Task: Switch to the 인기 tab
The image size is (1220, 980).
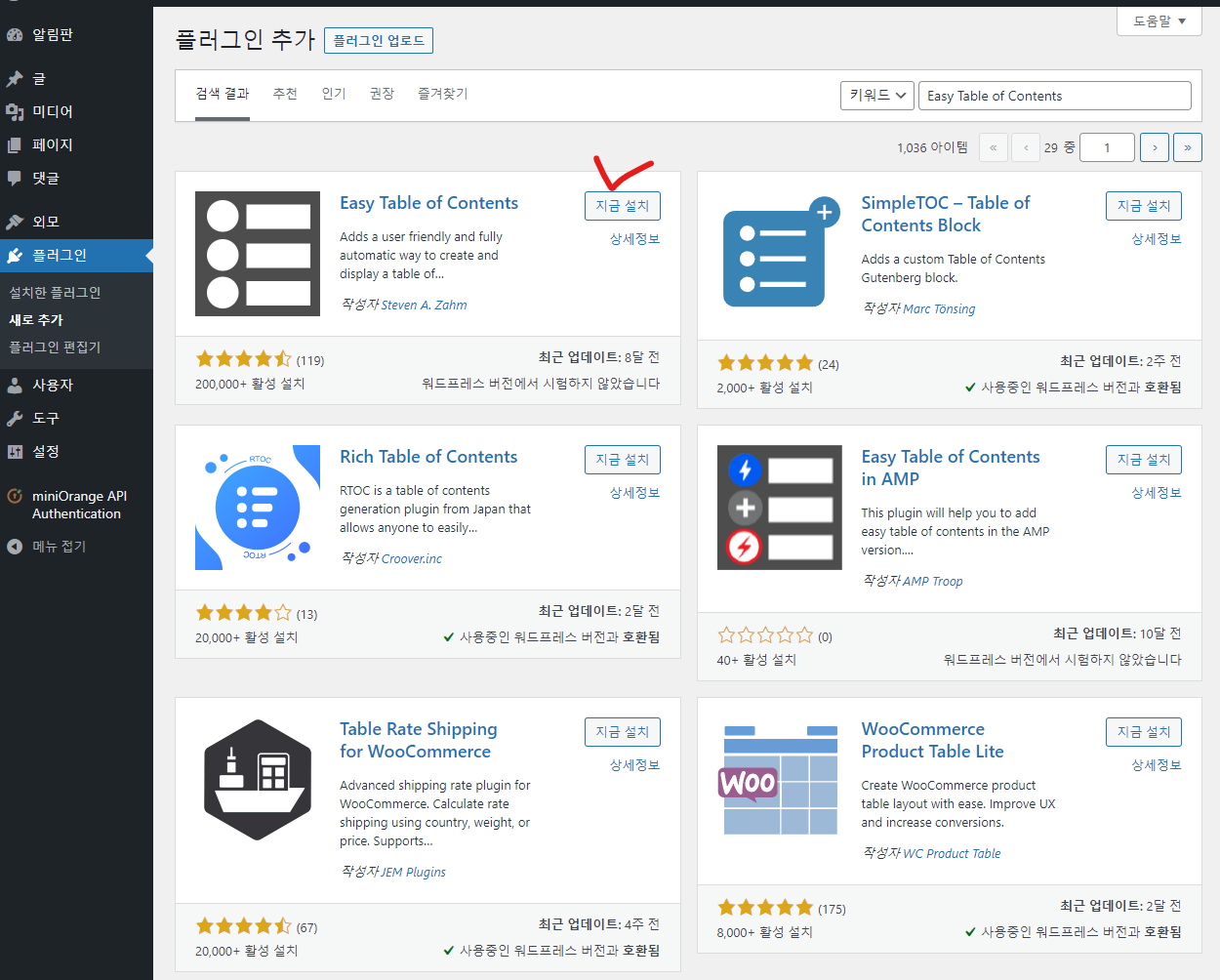Action: click(334, 94)
